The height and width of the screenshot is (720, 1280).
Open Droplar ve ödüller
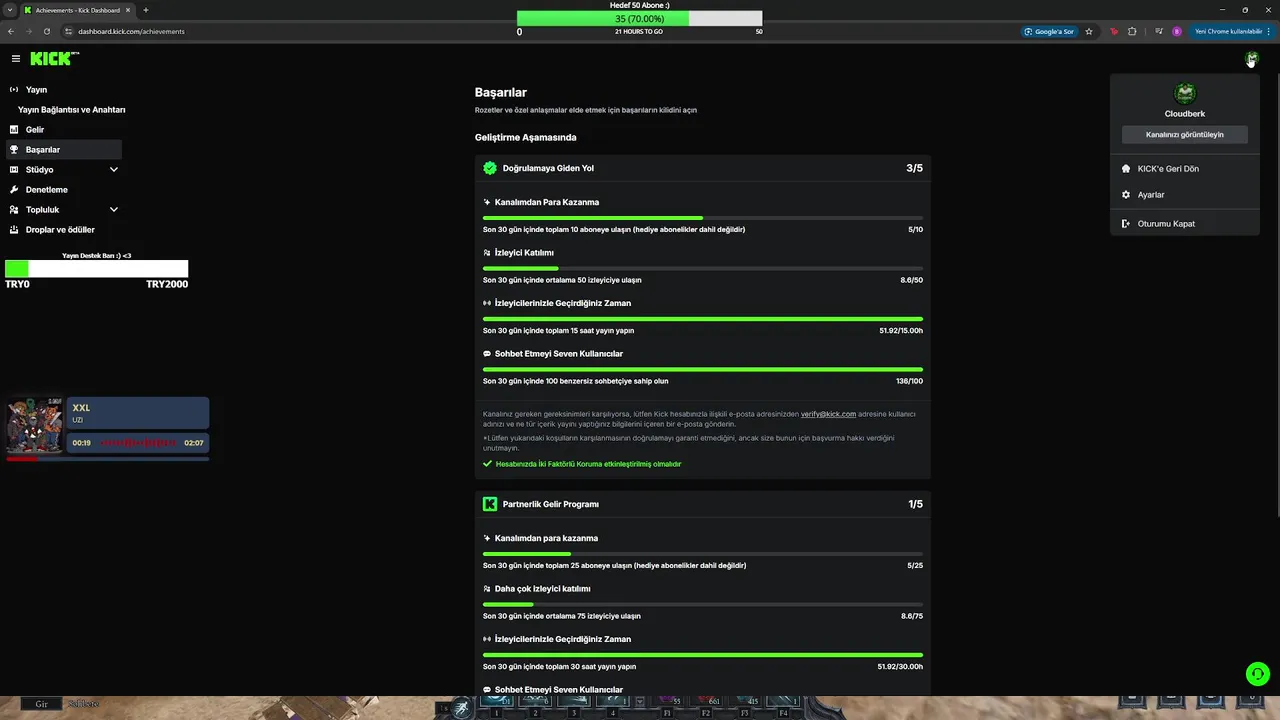click(62, 229)
